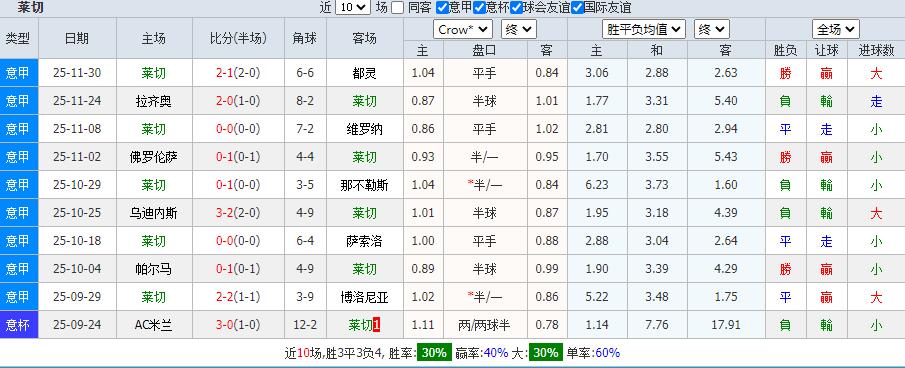
Task: Click the 6.23 home odds value
Action: (x=597, y=185)
